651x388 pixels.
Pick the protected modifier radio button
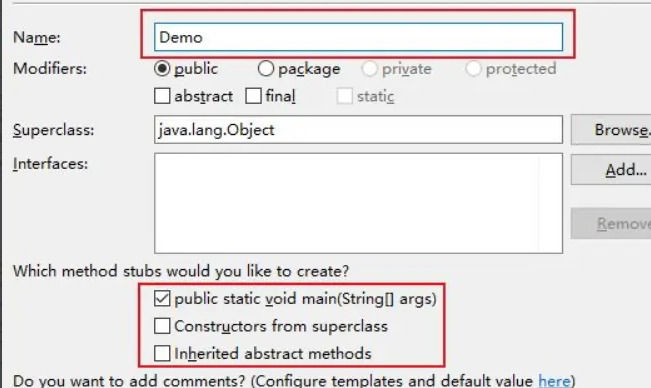point(473,69)
